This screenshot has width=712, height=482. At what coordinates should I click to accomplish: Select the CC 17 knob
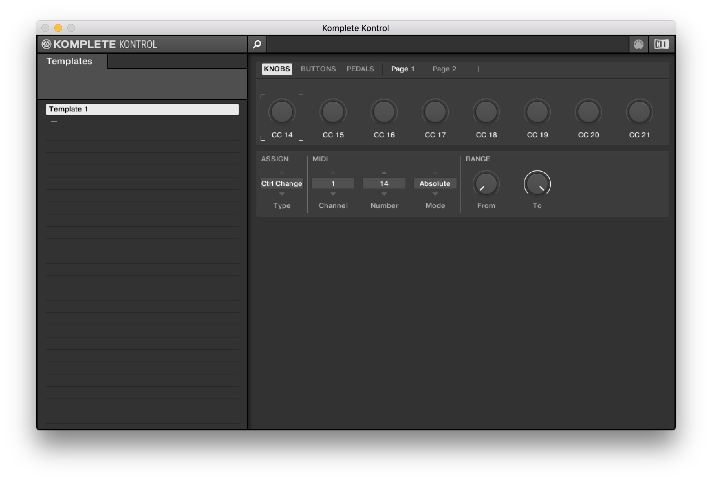point(435,111)
